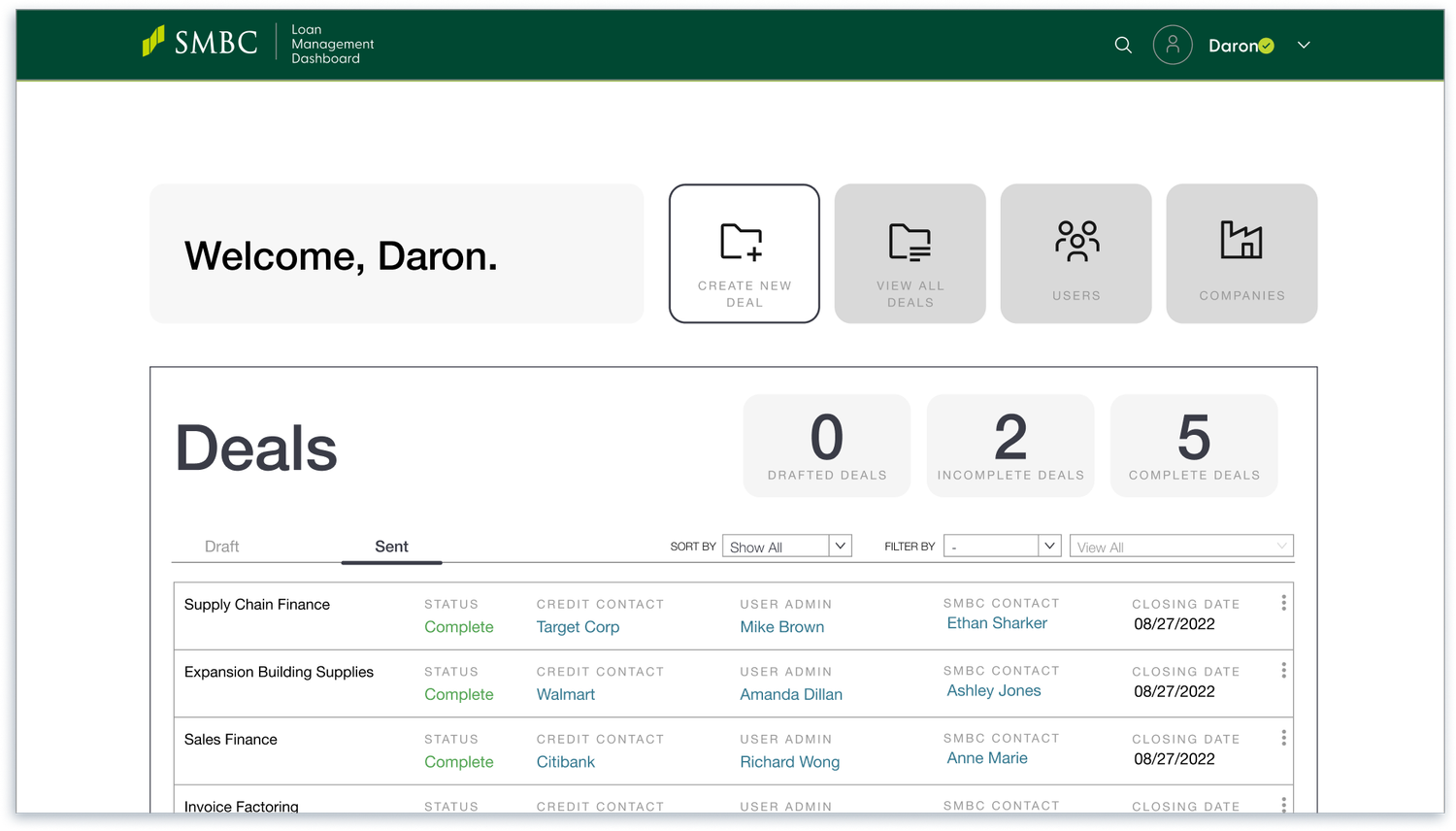Select the Sent tab

click(391, 546)
